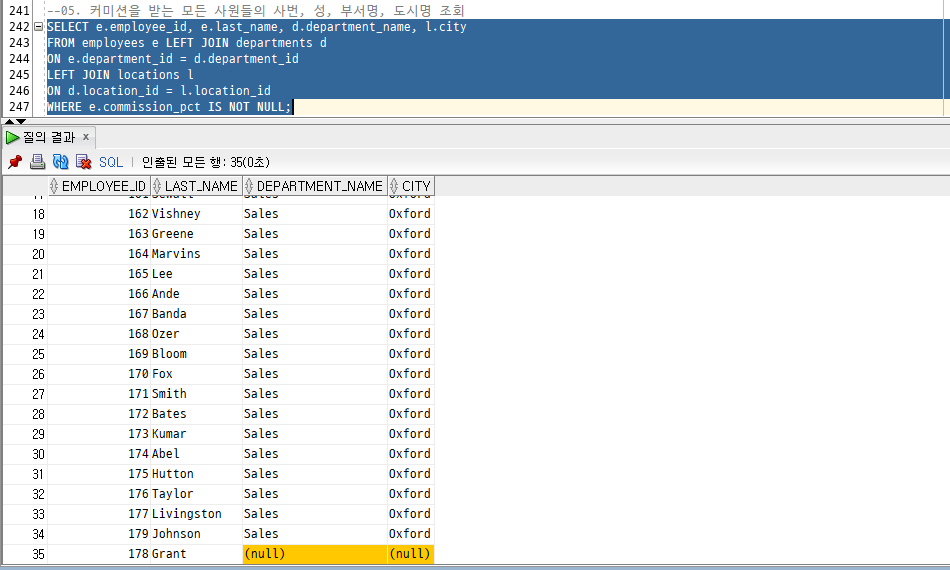Click the LEFT JOIN locations line in editor
This screenshot has width=950, height=570.
121,75
